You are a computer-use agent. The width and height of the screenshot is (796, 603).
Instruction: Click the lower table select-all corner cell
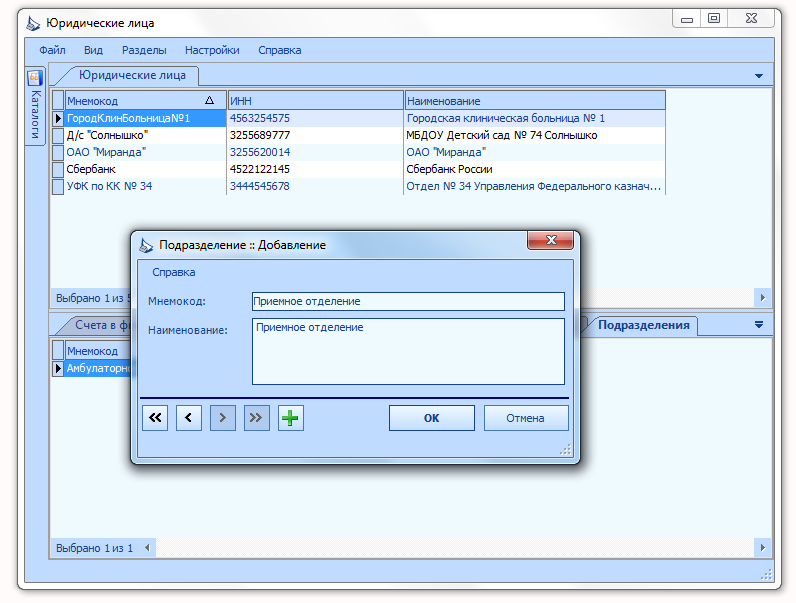58,351
